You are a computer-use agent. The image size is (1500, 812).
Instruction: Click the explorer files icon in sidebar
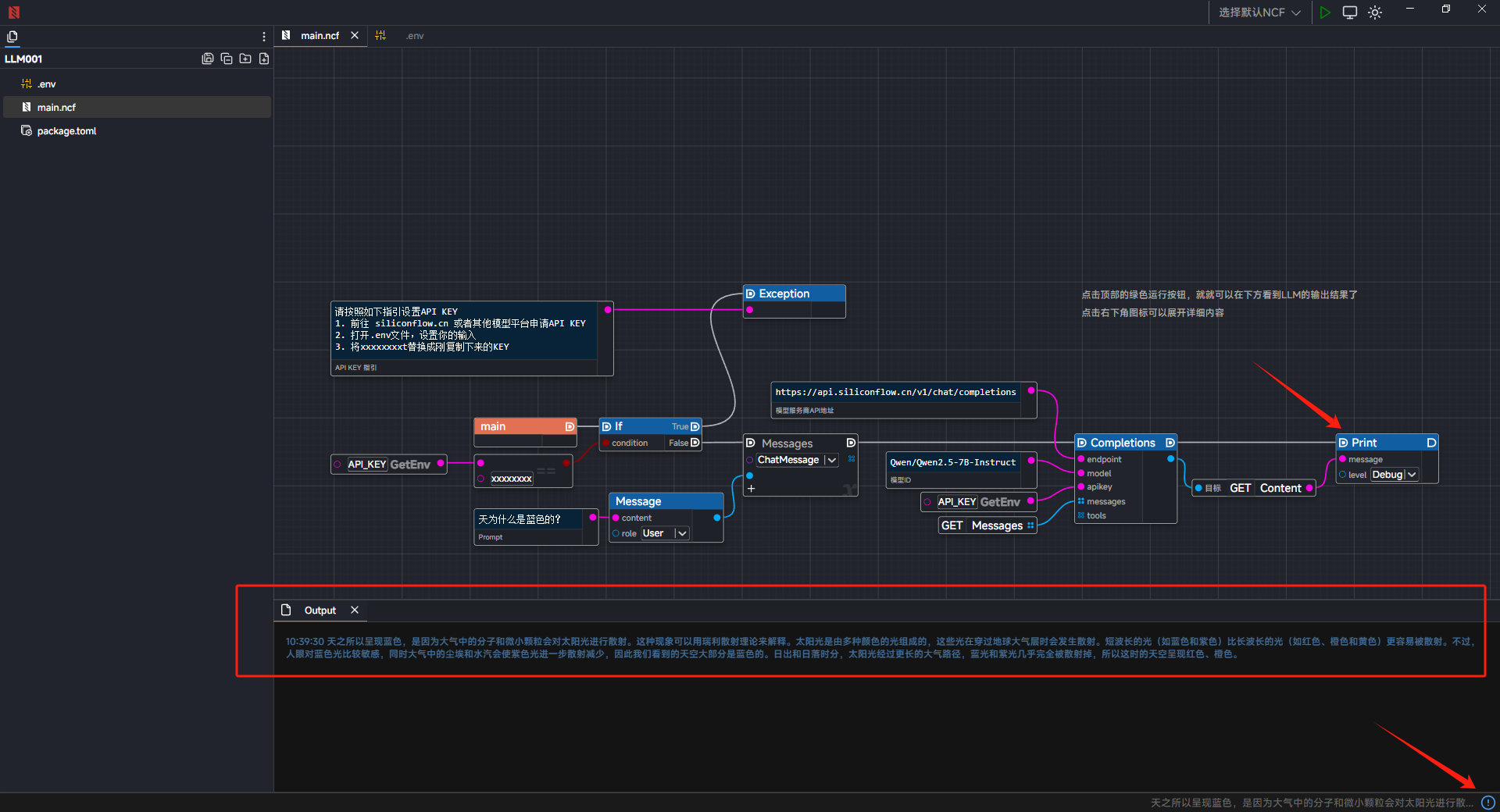(12, 37)
